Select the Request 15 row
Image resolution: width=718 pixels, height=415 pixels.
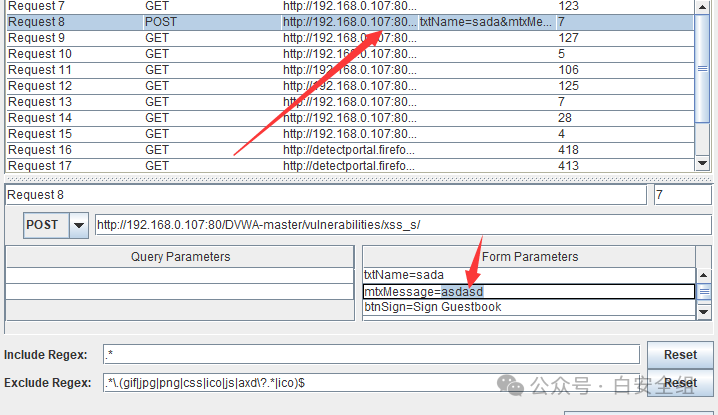(x=350, y=134)
